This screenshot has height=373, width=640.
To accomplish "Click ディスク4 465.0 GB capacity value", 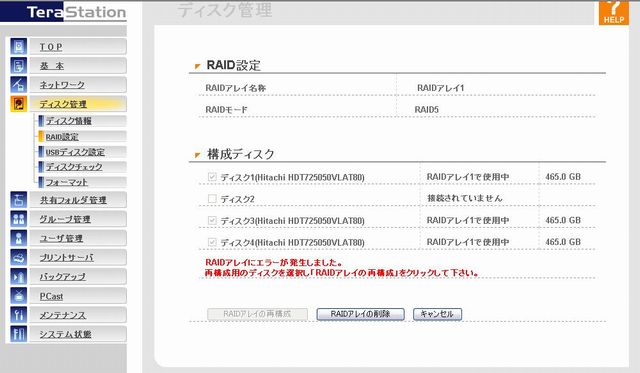I will tap(563, 242).
